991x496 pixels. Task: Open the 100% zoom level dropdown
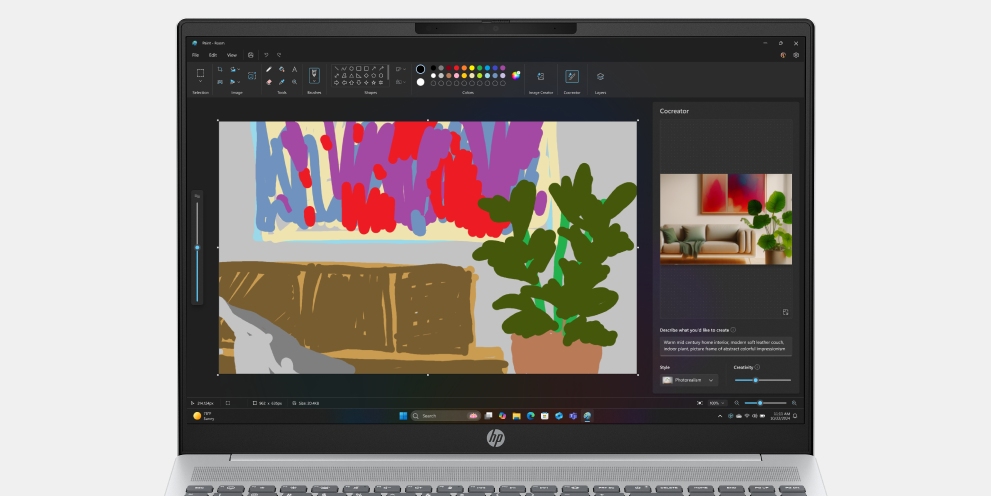[x=717, y=403]
